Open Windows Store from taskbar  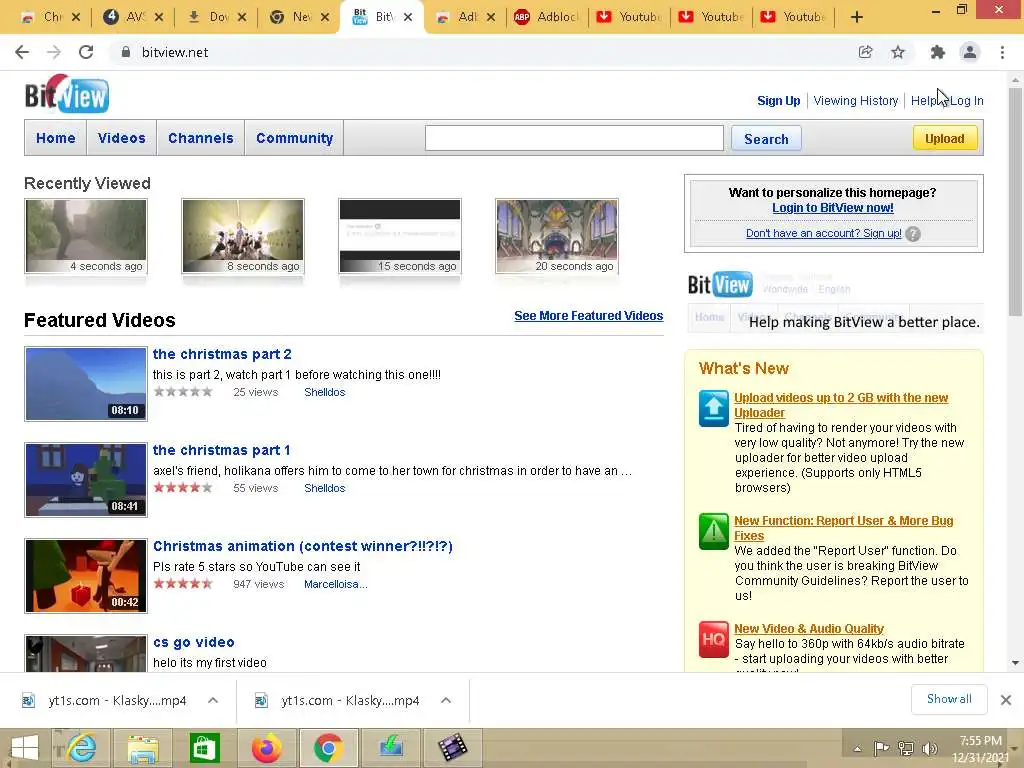coord(204,748)
